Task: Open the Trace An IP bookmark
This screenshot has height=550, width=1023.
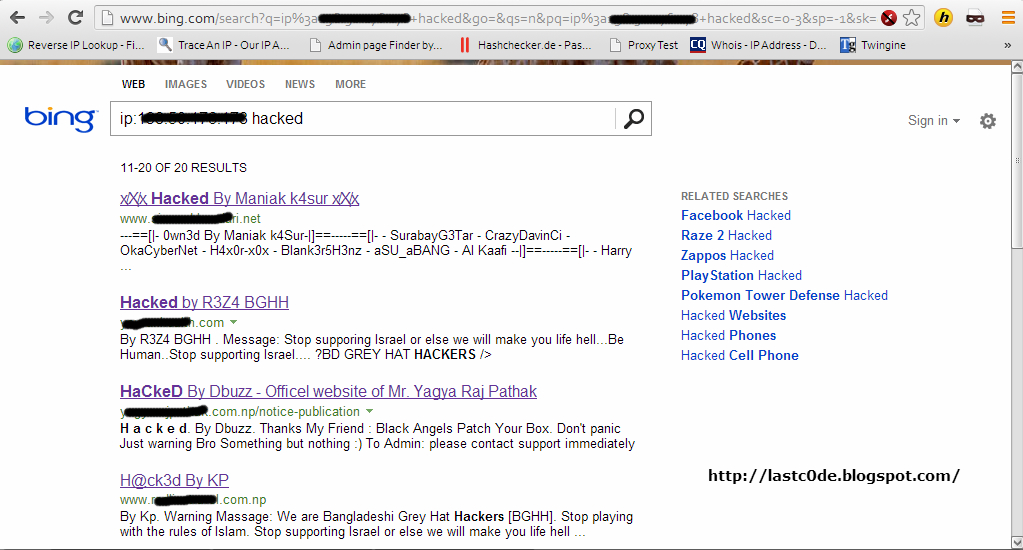Action: tap(224, 45)
